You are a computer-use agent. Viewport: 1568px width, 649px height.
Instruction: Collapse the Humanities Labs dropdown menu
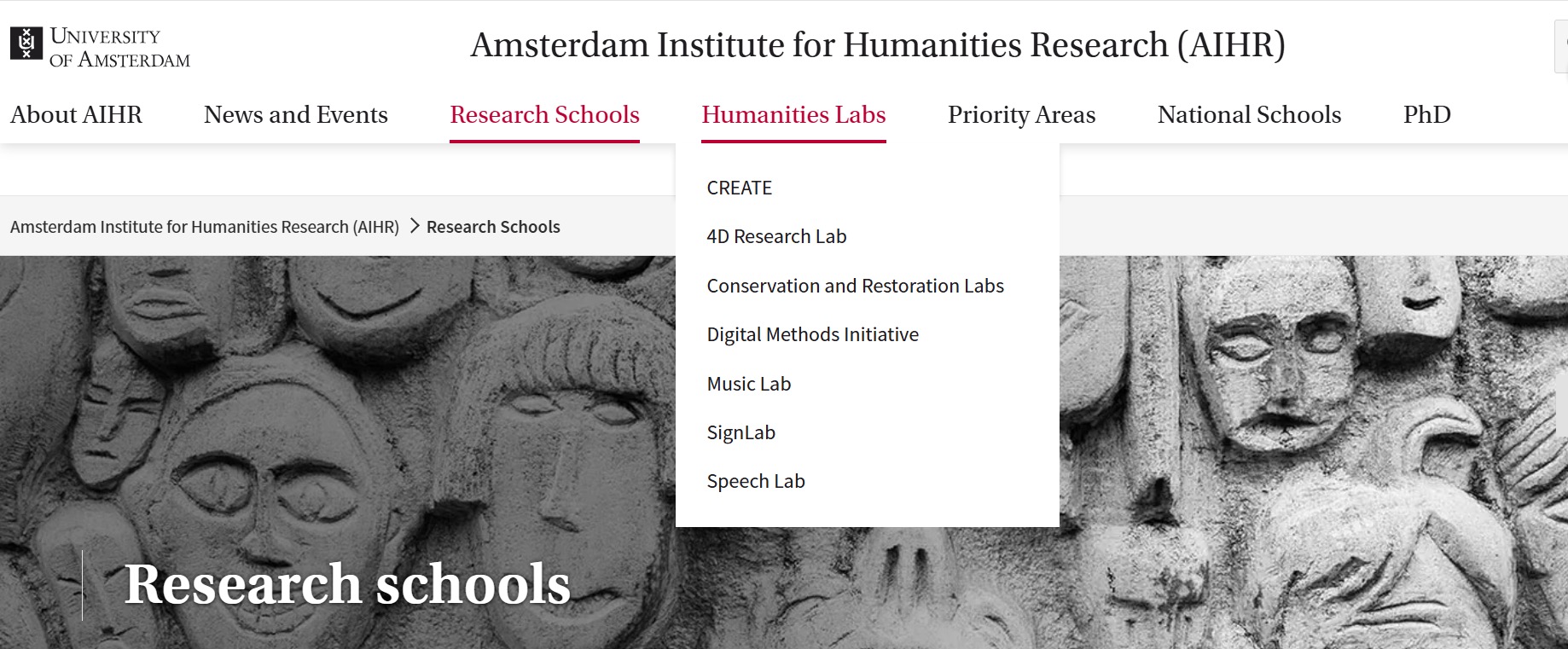click(793, 115)
